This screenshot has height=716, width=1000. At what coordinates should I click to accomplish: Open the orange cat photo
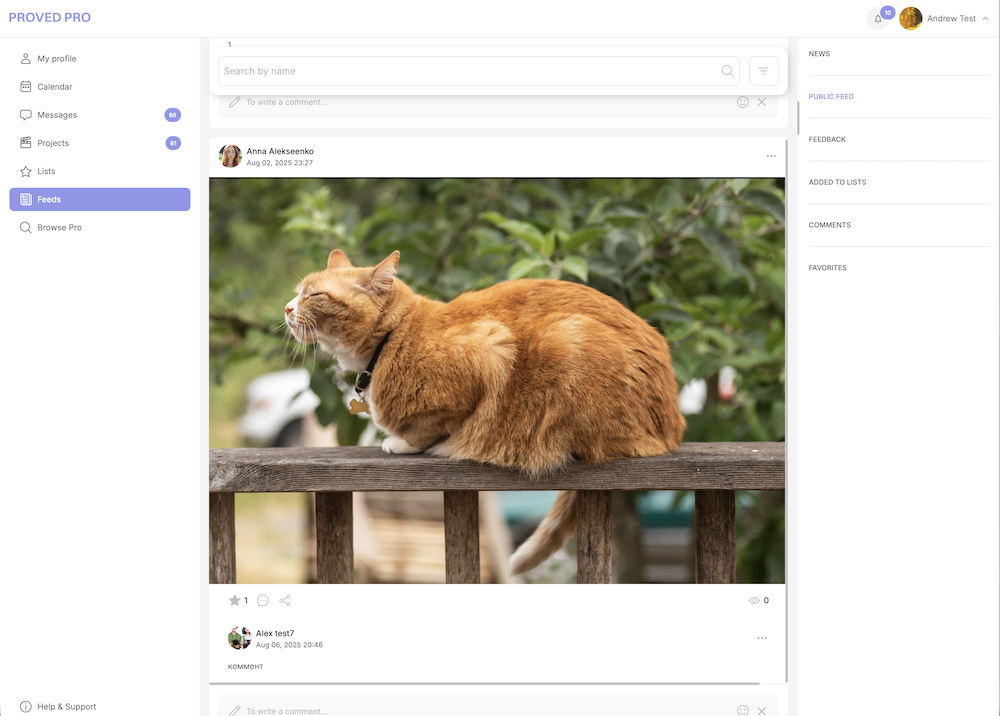[x=497, y=381]
